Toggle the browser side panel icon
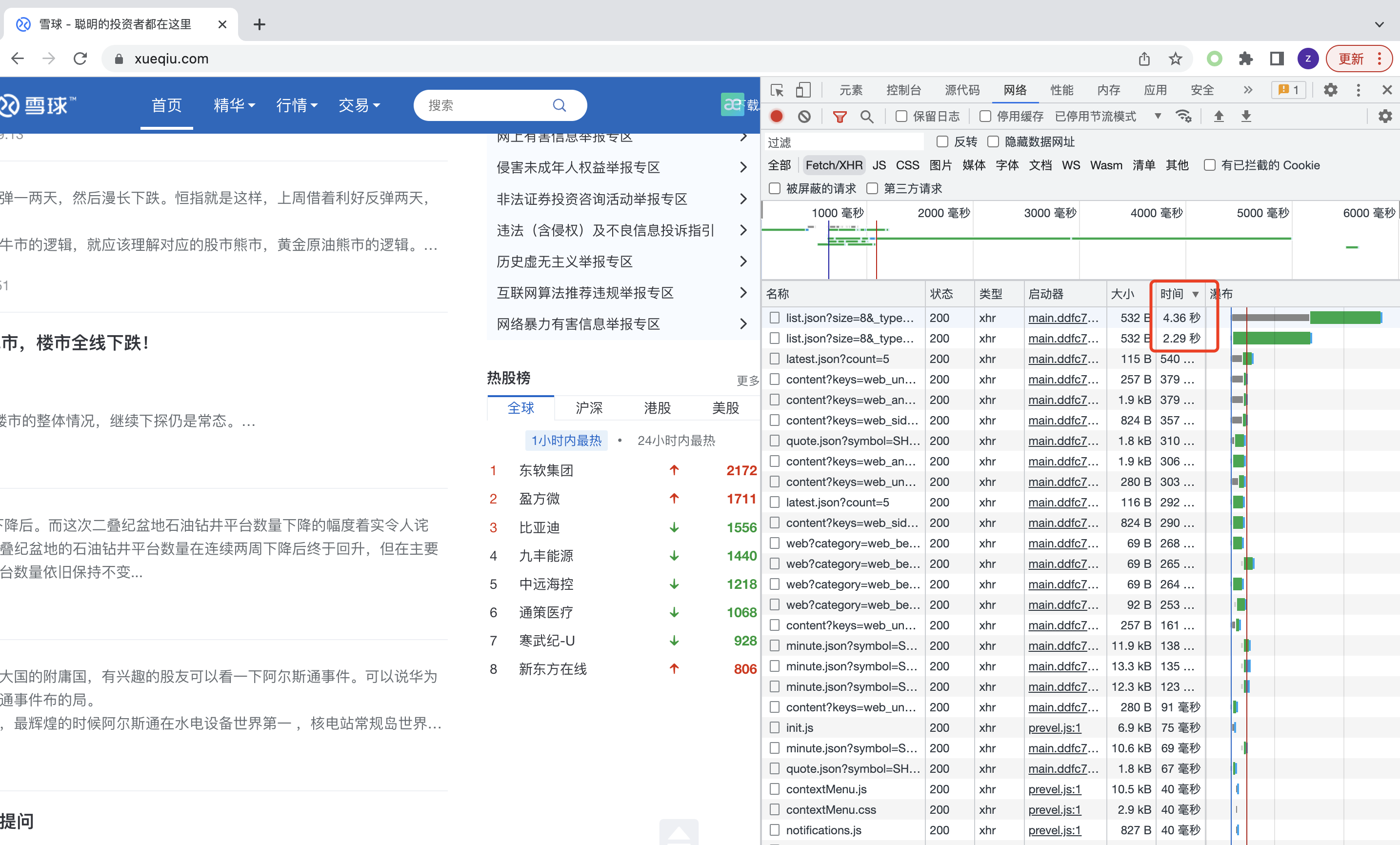The height and width of the screenshot is (845, 1400). click(x=1277, y=59)
